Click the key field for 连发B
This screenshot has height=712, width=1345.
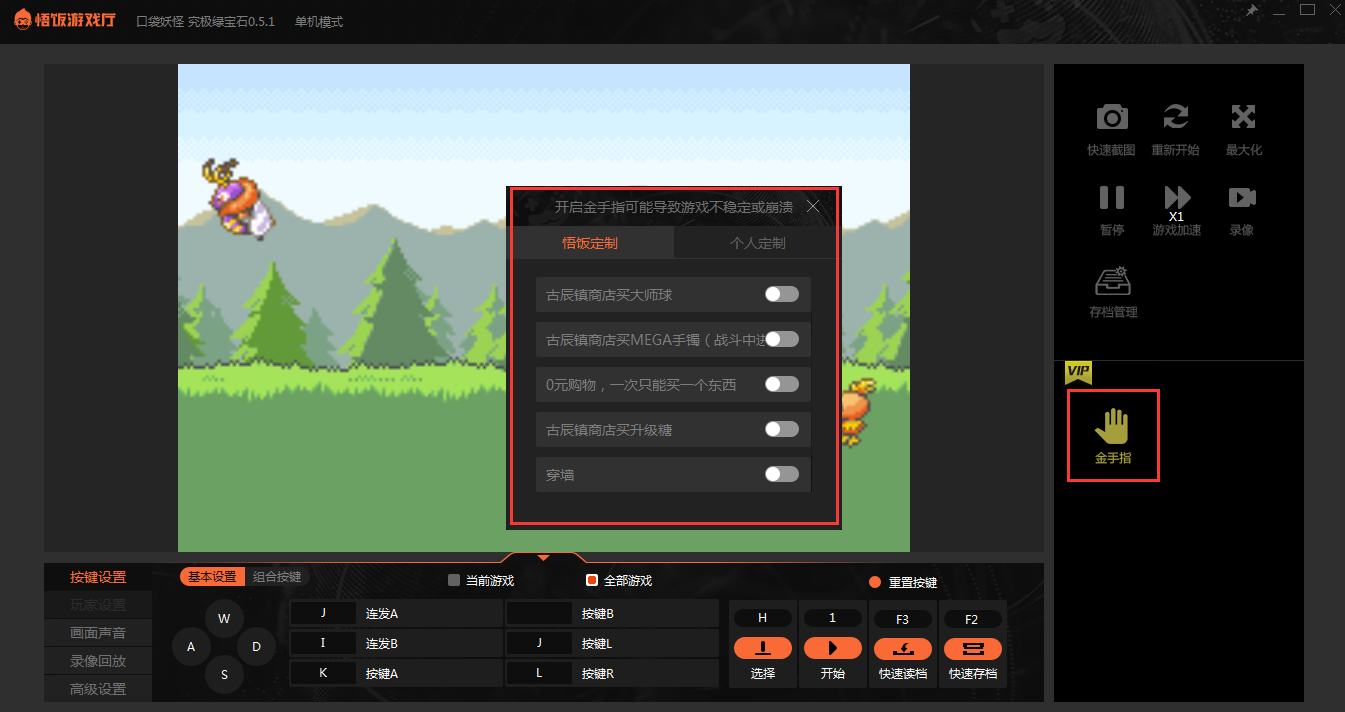pos(323,643)
